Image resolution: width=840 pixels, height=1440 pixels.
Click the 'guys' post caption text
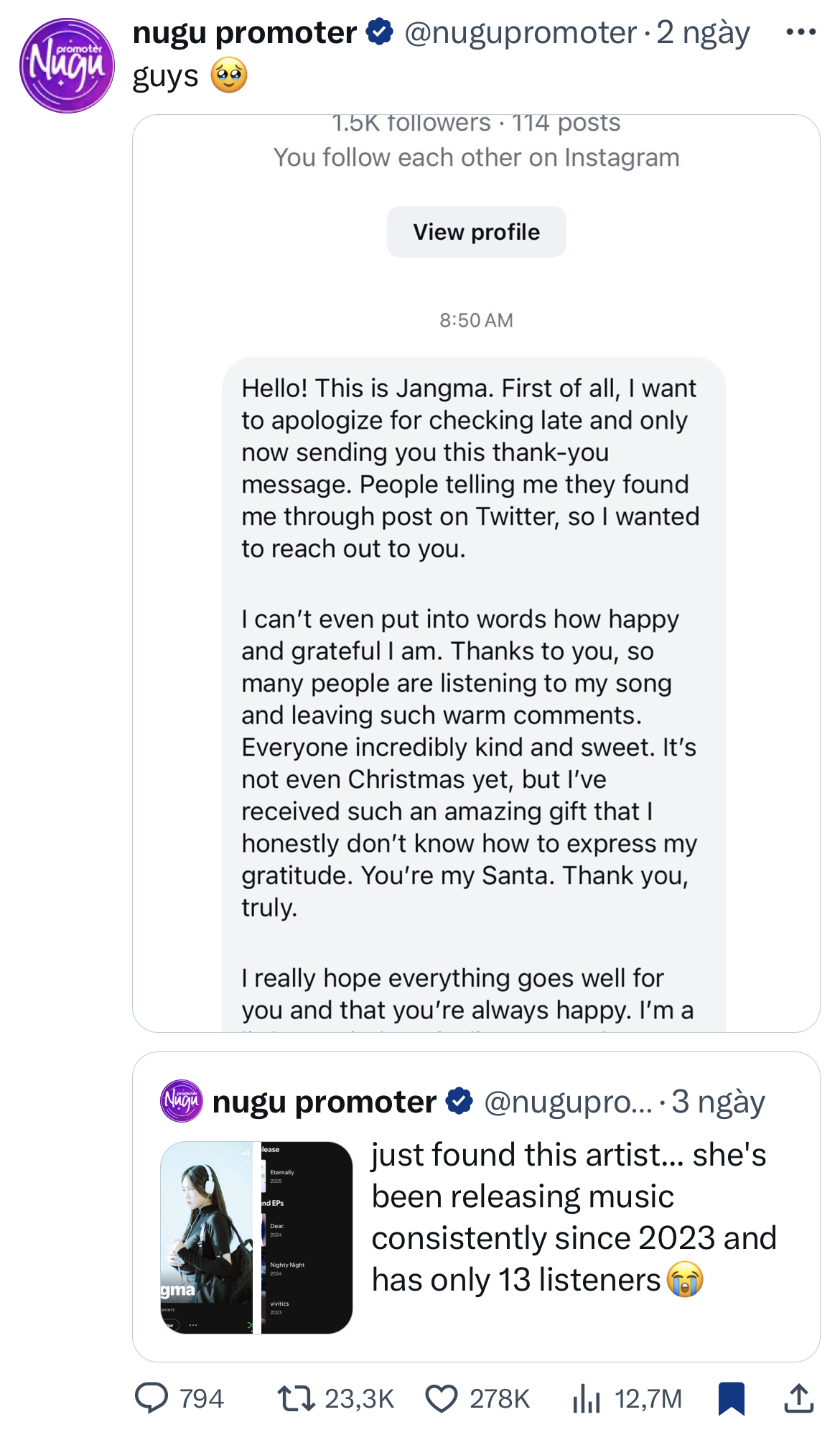(x=166, y=76)
